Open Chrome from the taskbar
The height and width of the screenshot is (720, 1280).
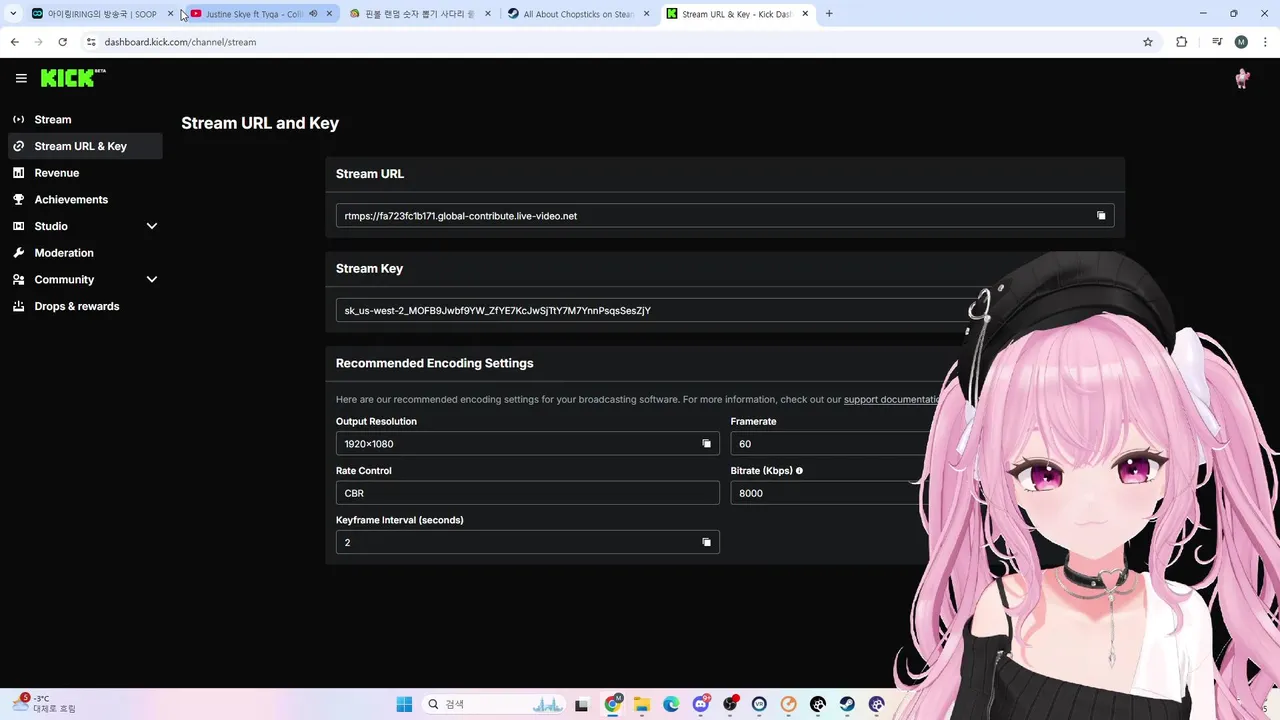click(613, 704)
